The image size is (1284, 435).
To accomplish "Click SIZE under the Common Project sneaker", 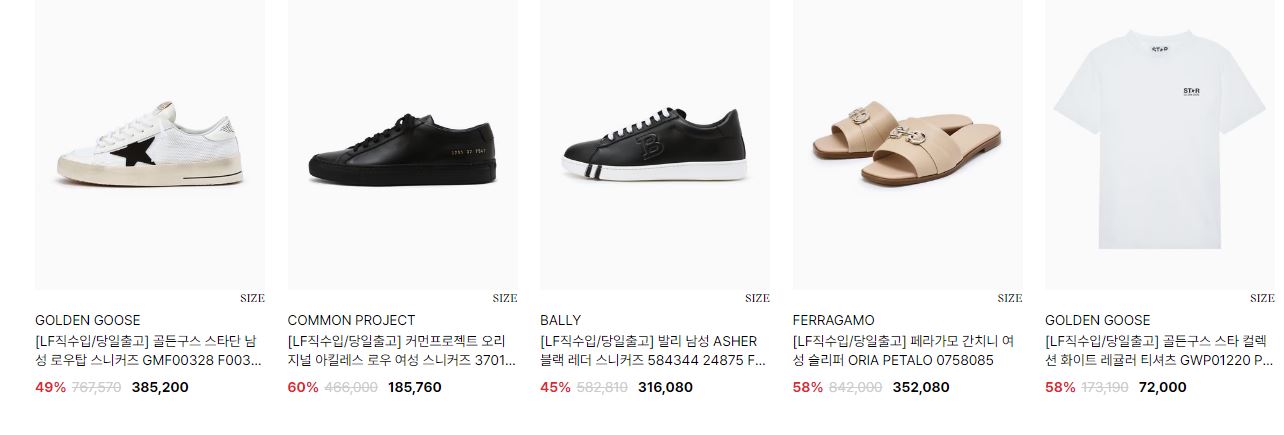I will click(505, 298).
